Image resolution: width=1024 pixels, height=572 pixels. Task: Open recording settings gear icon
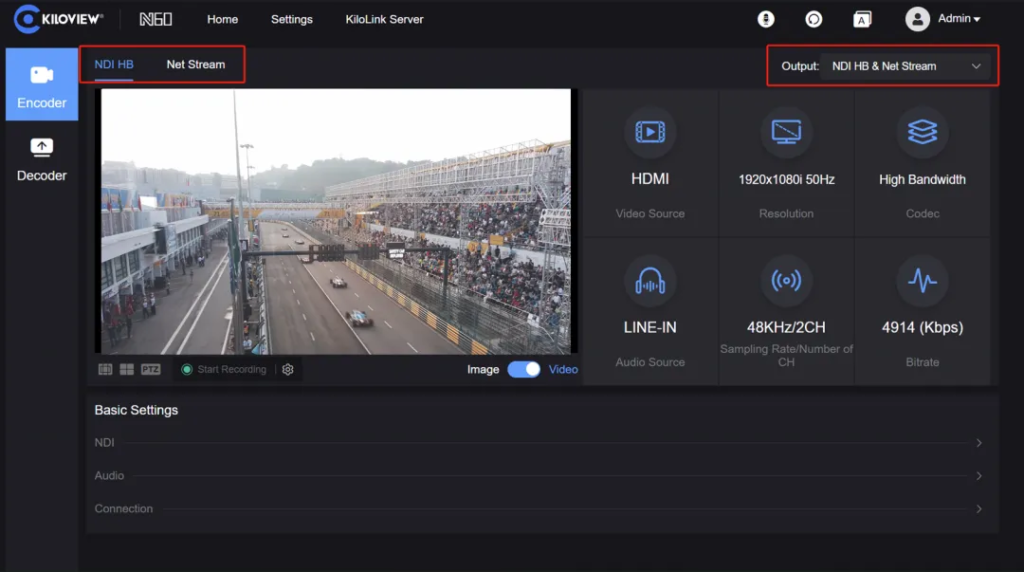(x=288, y=370)
